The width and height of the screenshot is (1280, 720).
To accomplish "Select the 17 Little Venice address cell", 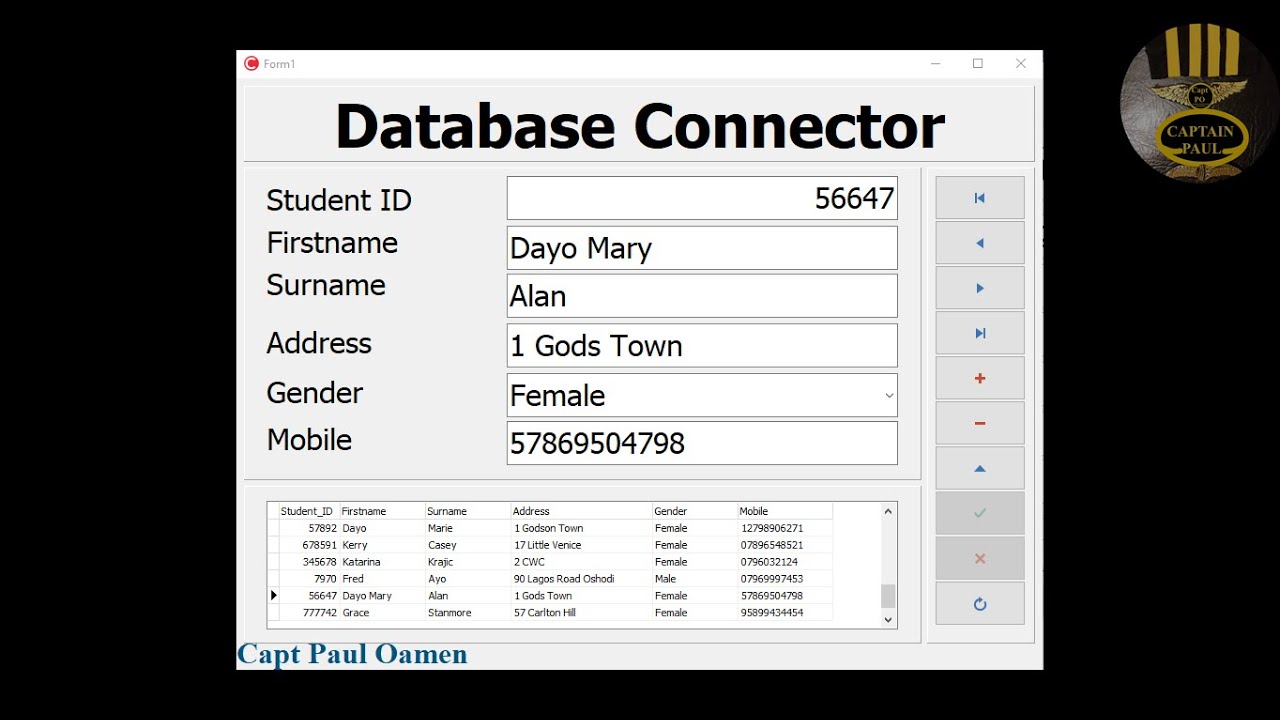I will point(582,545).
